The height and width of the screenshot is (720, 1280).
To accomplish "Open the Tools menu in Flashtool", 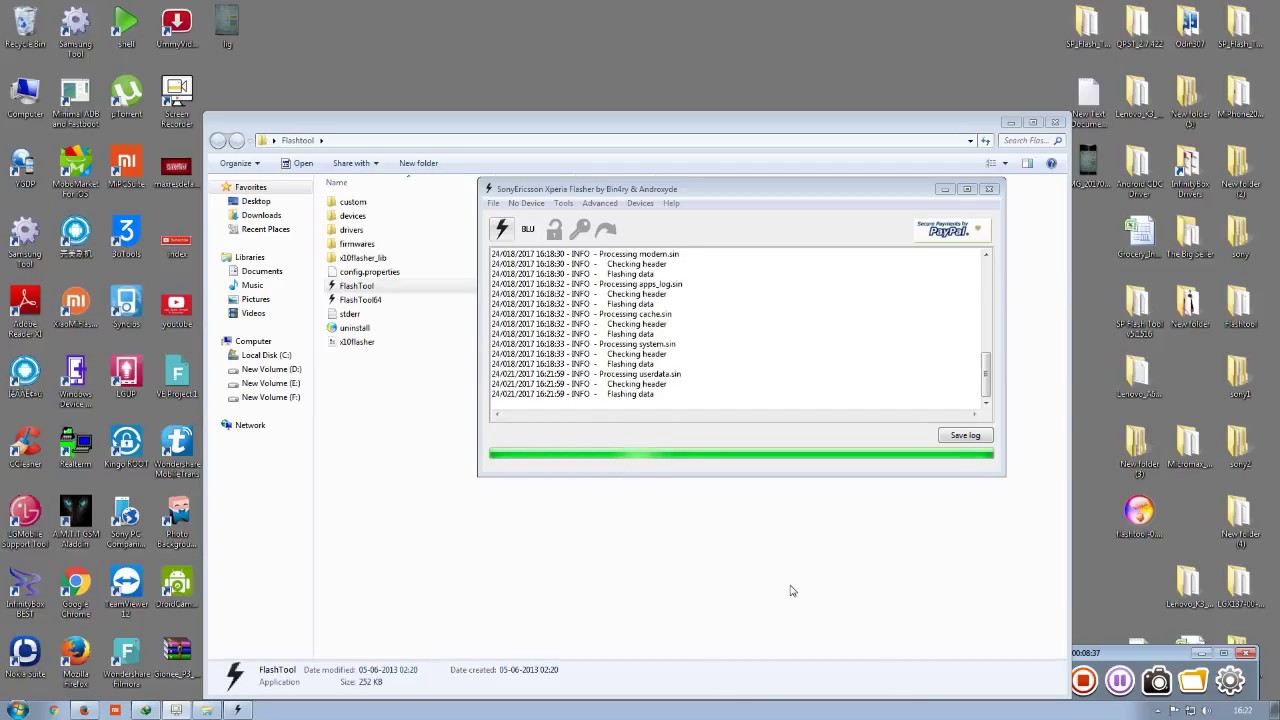I will (x=564, y=203).
